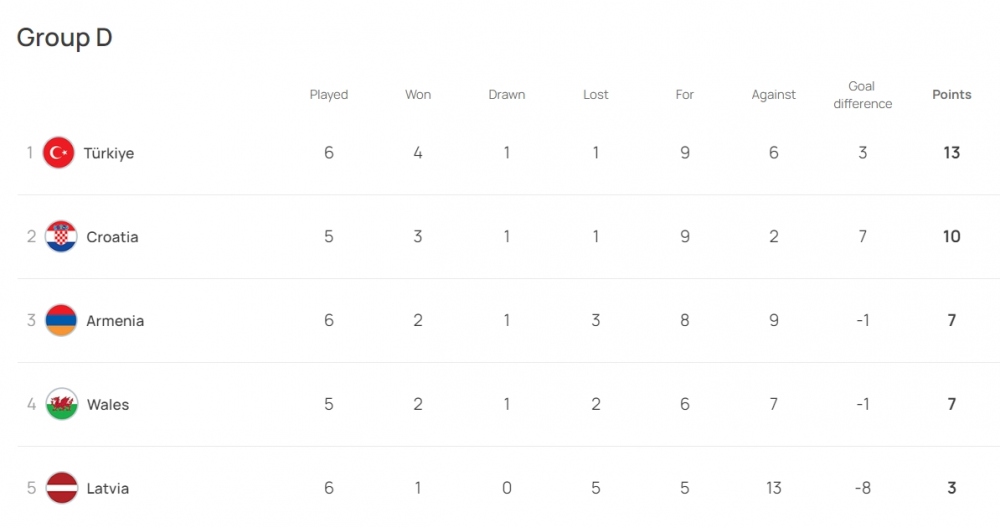The width and height of the screenshot is (1000, 528).
Task: Click Türkiye's 13 points value
Action: coord(951,153)
